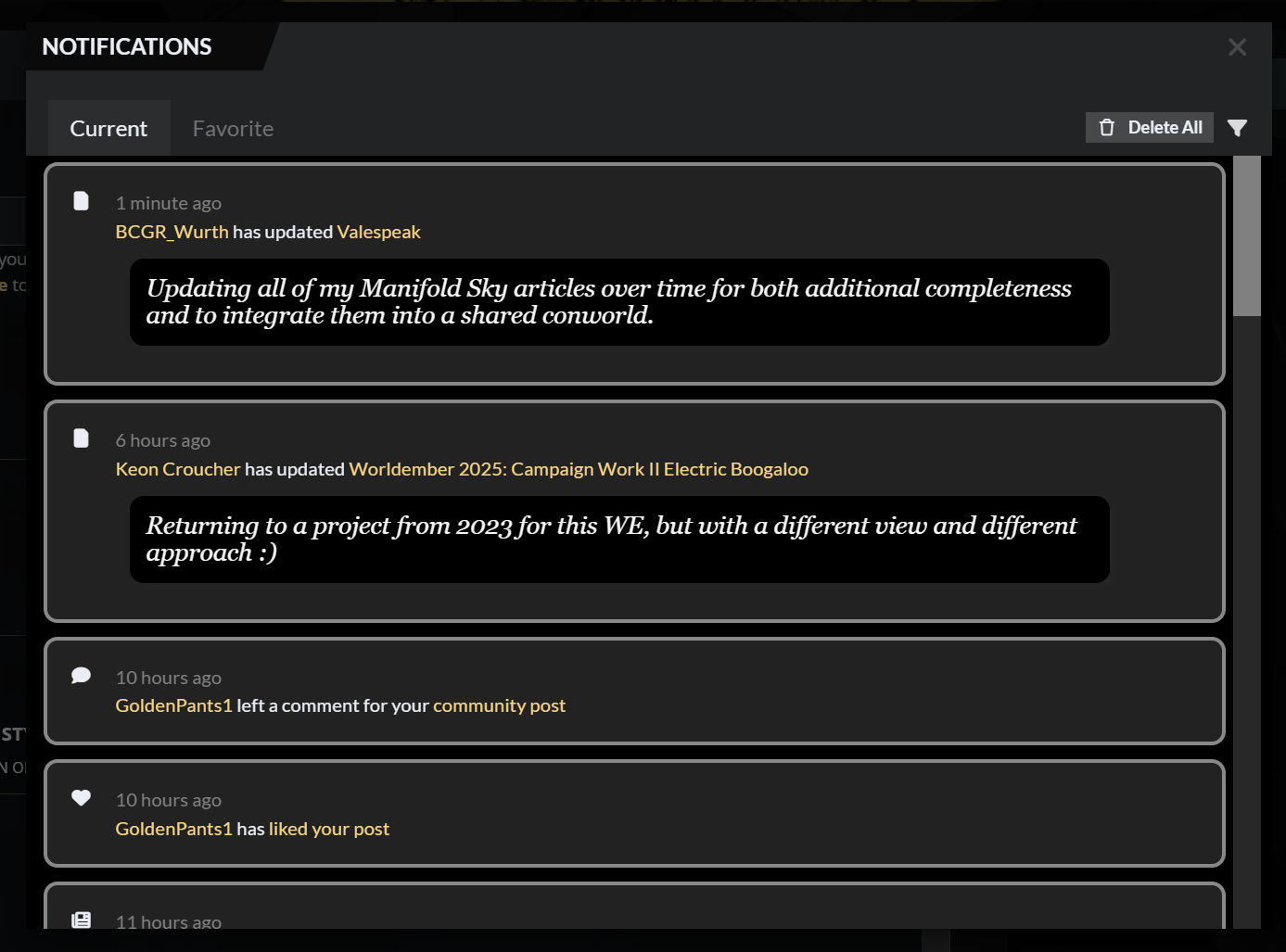The image size is (1286, 952).
Task: Click the trash icon in Delete All
Action: [1107, 128]
